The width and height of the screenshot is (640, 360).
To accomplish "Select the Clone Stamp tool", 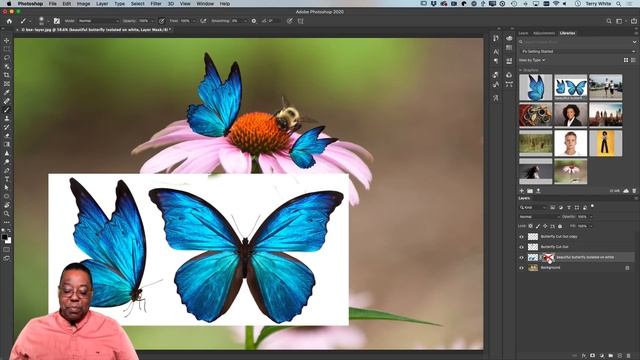I will (7, 118).
